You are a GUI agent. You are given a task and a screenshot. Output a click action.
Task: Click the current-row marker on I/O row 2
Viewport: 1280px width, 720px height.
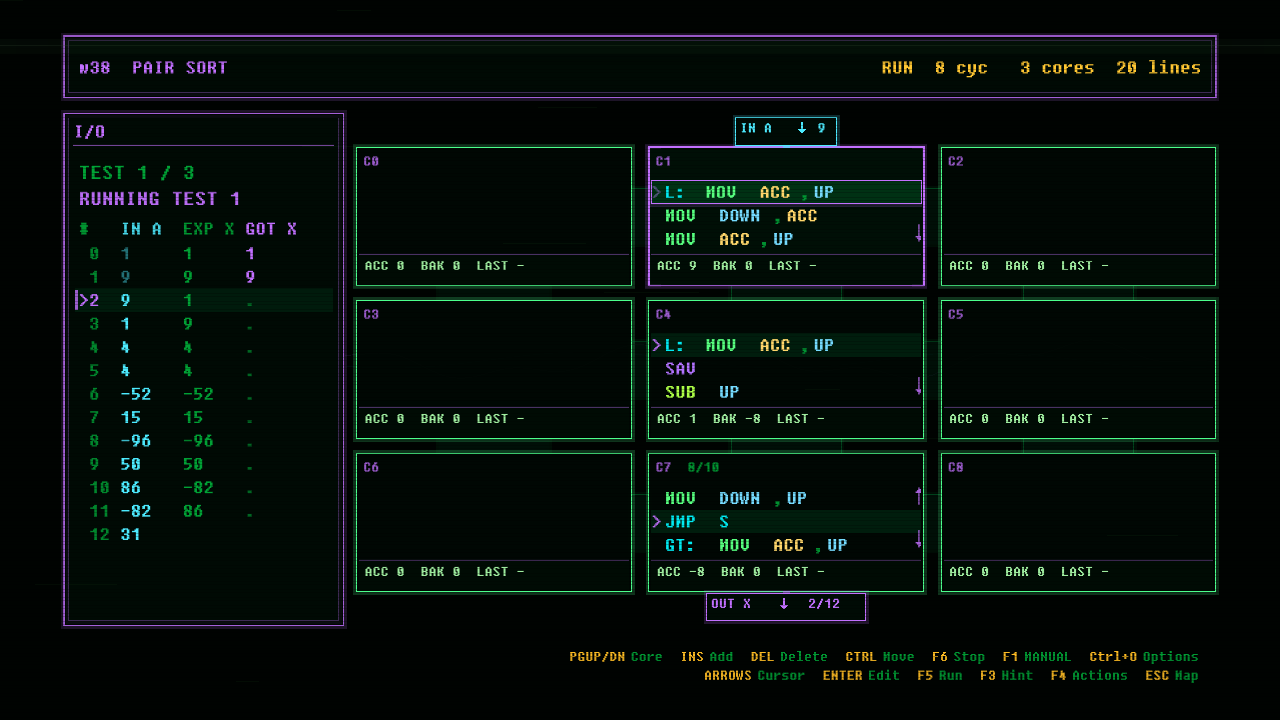coord(83,300)
